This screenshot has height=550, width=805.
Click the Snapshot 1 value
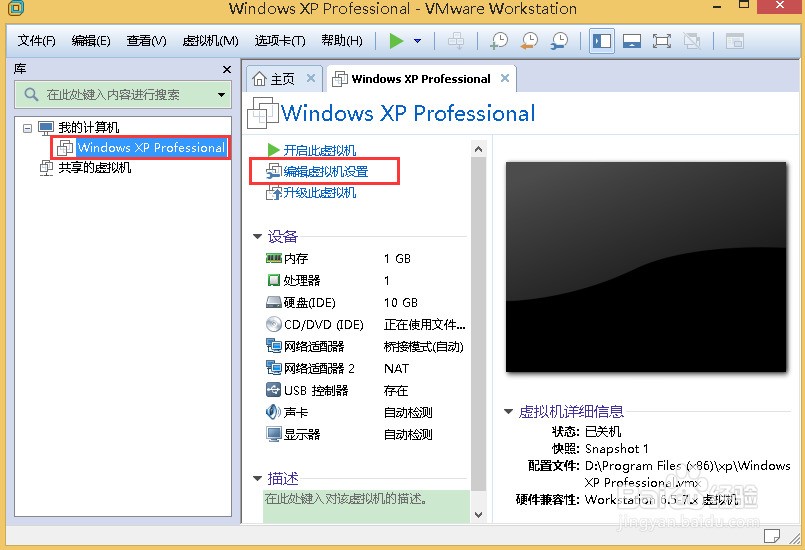point(616,449)
